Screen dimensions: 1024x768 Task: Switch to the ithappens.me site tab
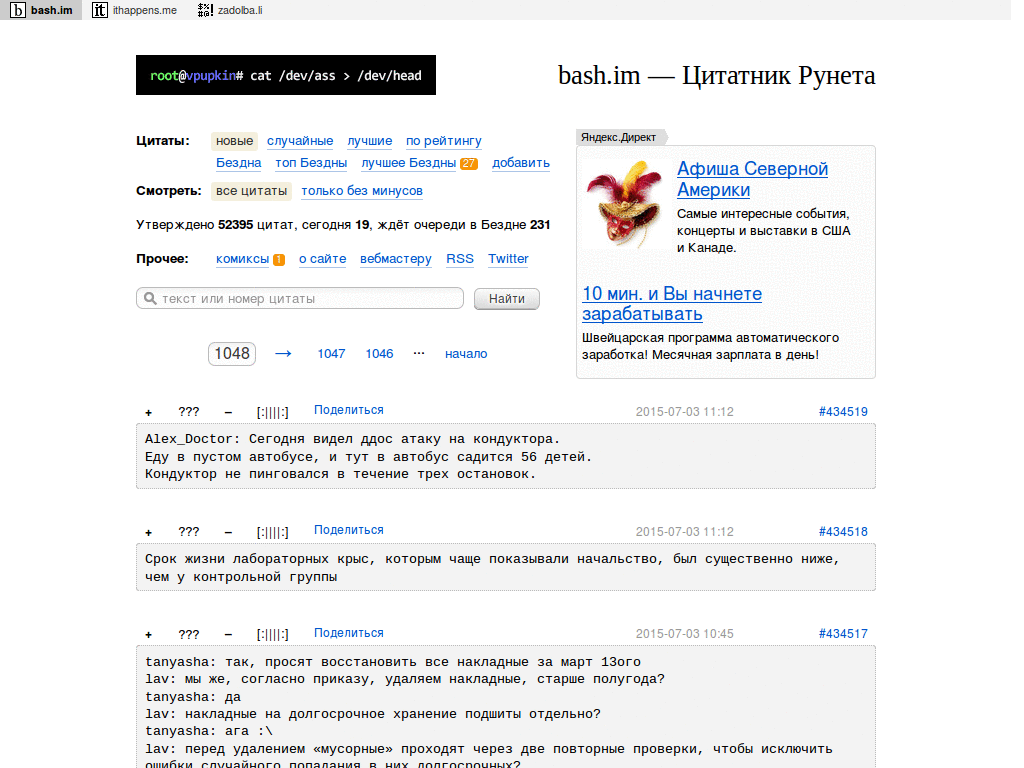(135, 10)
